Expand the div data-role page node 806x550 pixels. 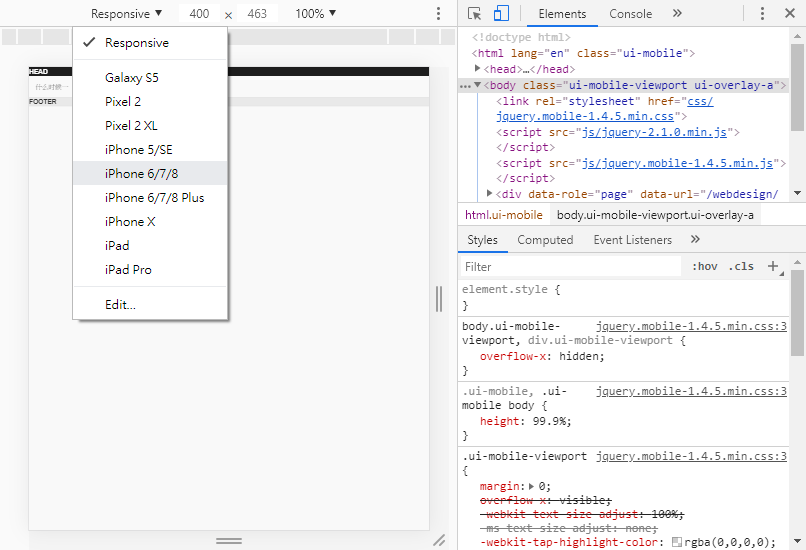click(x=489, y=193)
